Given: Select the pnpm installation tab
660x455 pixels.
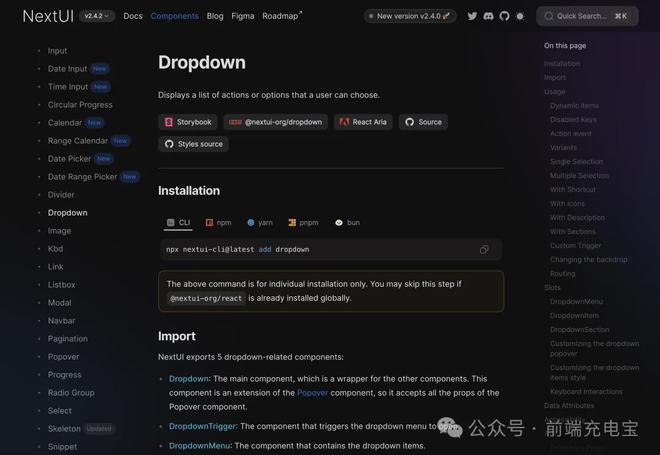Looking at the screenshot, I should [x=303, y=223].
